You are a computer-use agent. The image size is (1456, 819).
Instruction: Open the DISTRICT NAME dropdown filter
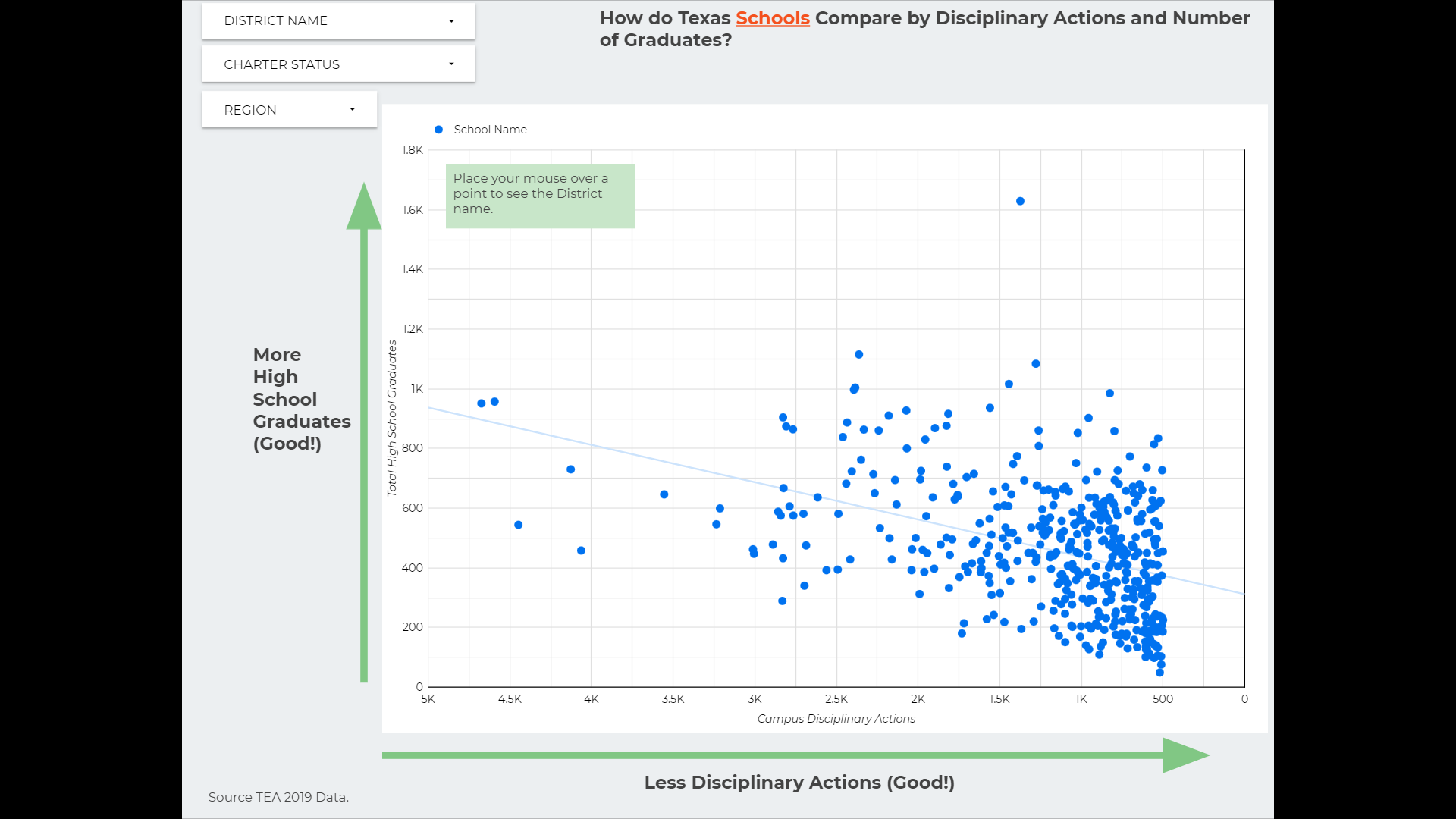pyautogui.click(x=338, y=21)
